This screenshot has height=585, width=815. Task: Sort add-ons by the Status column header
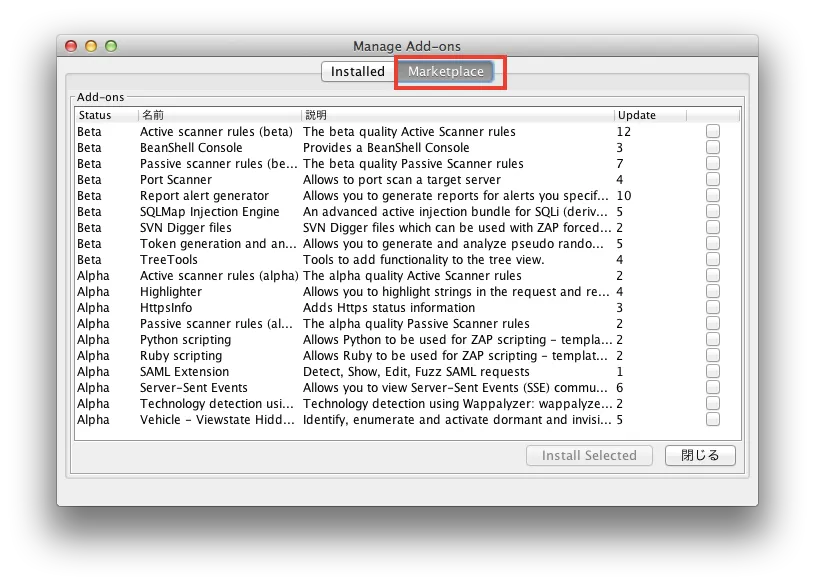96,115
